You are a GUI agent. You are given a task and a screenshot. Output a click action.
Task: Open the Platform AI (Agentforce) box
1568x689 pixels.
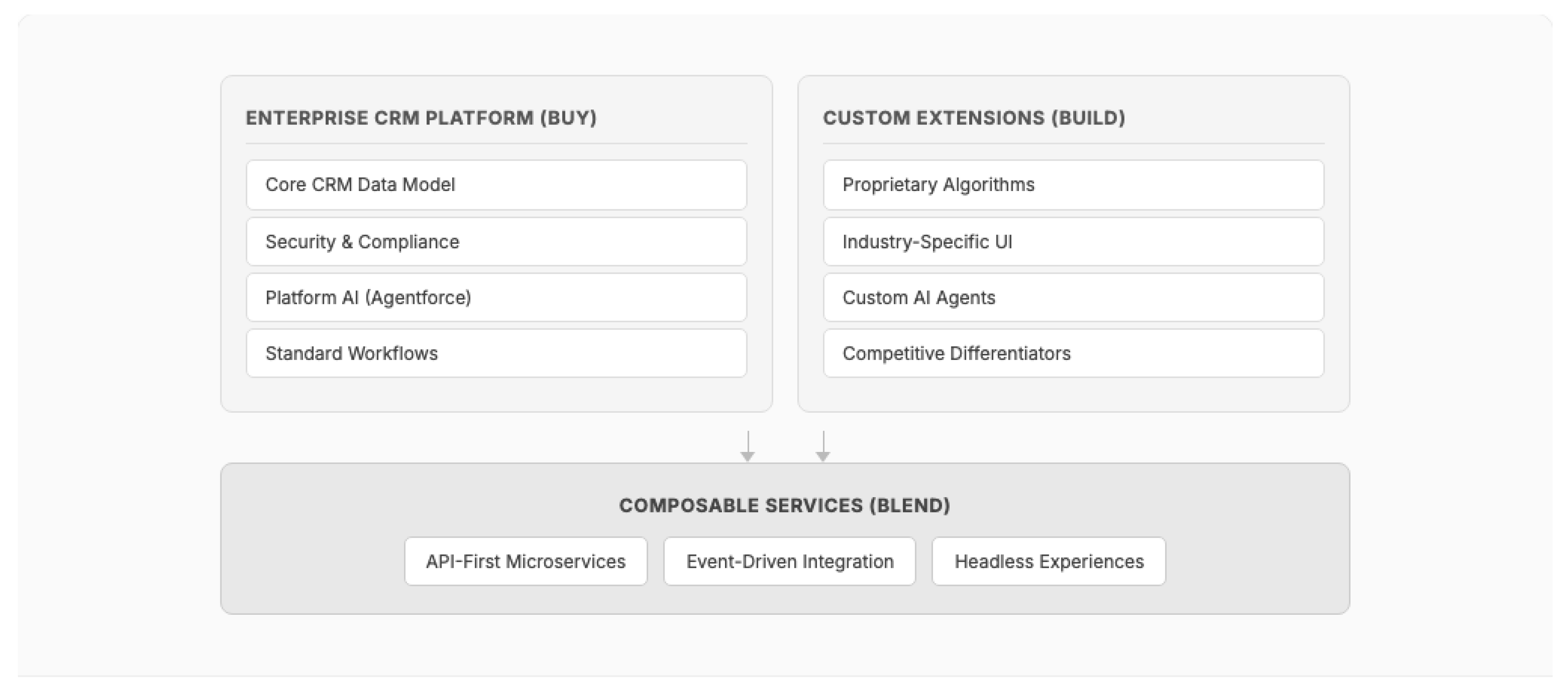[x=496, y=298]
